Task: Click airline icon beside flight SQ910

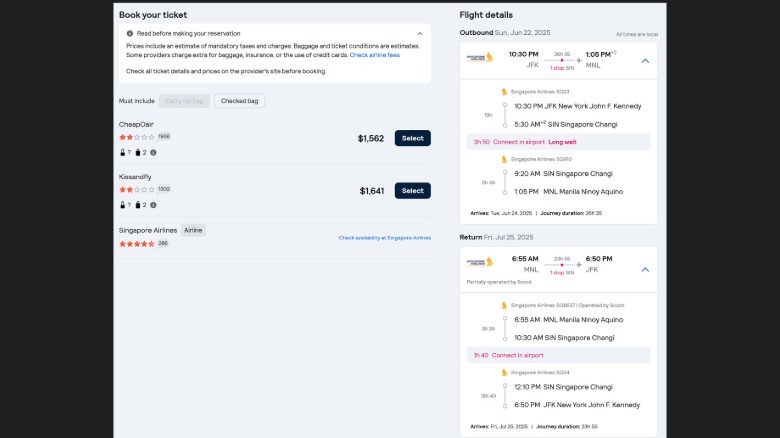Action: 504,159
